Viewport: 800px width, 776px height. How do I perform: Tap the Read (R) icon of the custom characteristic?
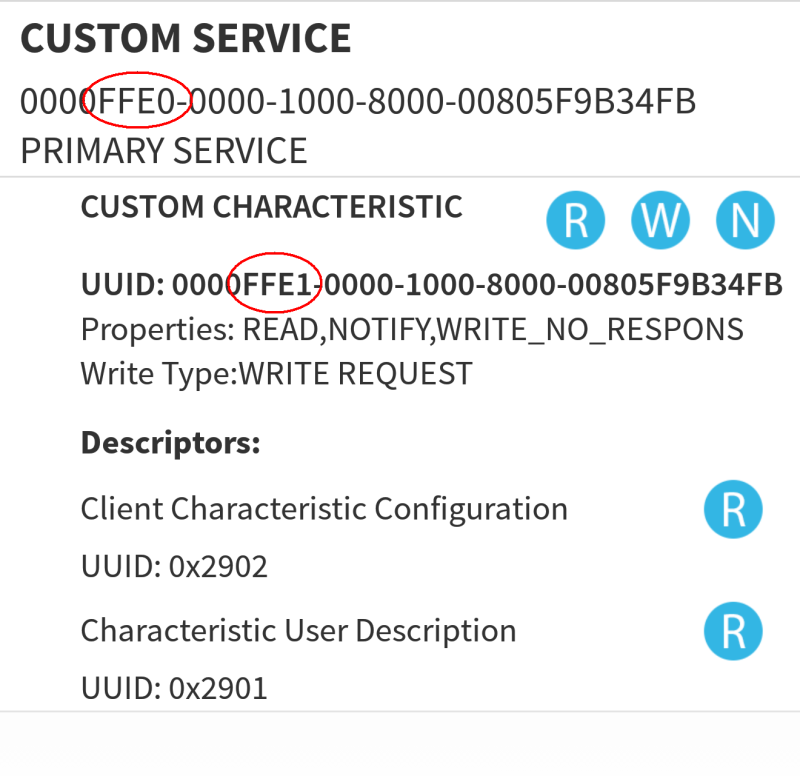pyautogui.click(x=576, y=220)
